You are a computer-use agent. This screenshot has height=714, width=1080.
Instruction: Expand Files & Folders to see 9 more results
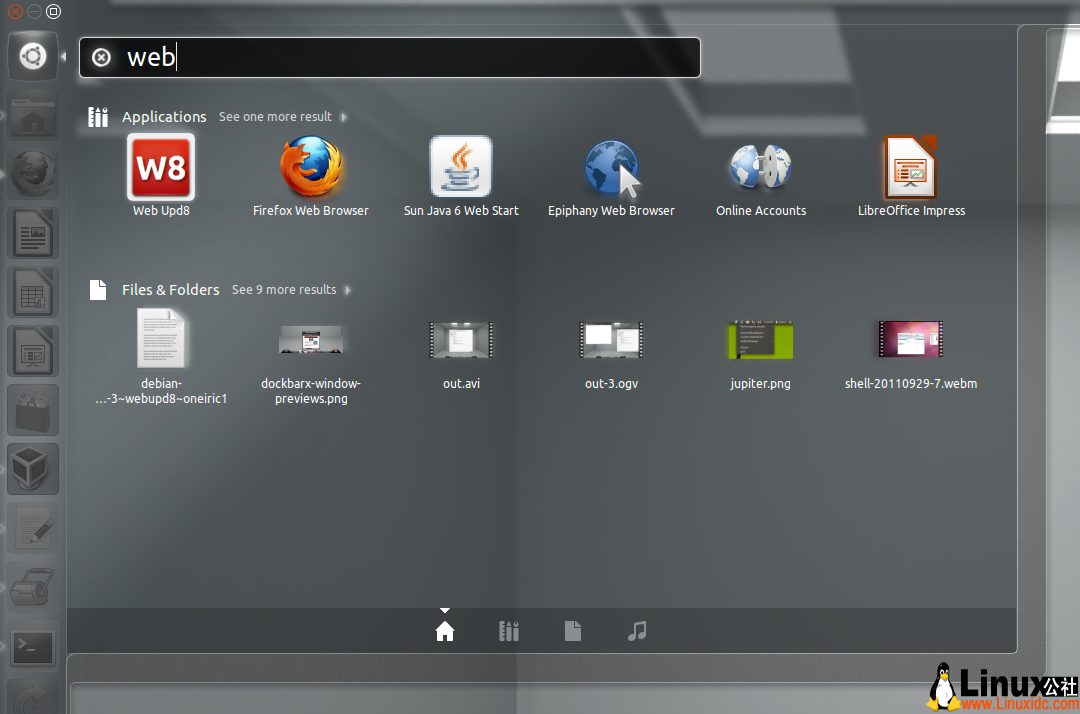(x=290, y=290)
